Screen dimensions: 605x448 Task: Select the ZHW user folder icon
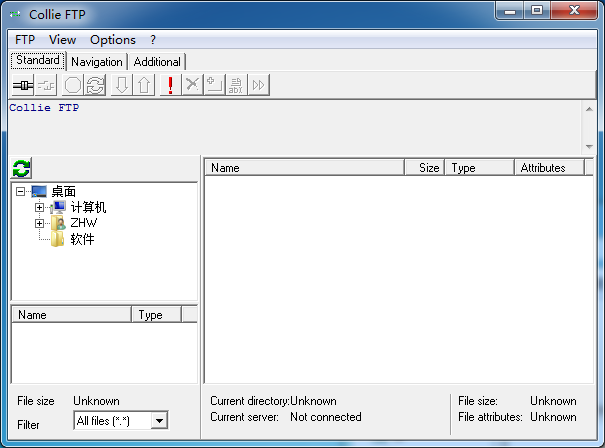click(58, 223)
